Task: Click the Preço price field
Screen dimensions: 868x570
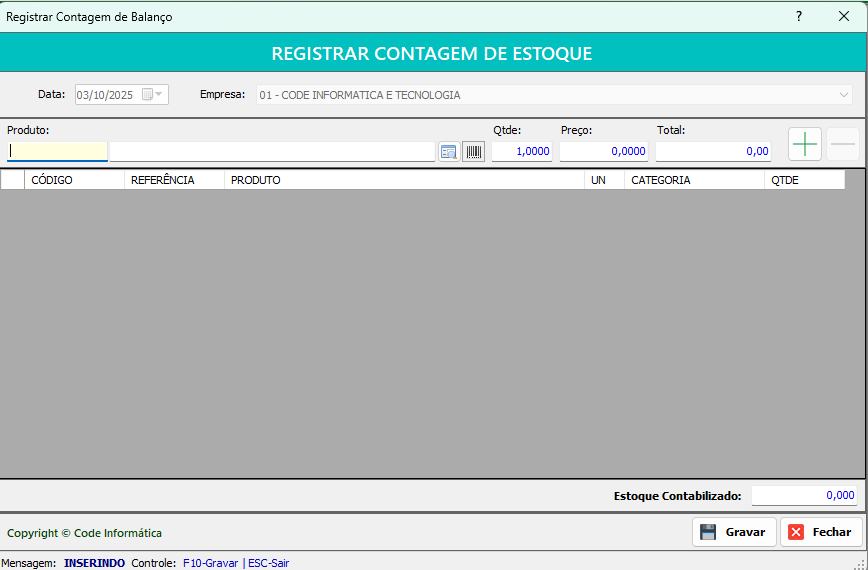Action: (604, 151)
